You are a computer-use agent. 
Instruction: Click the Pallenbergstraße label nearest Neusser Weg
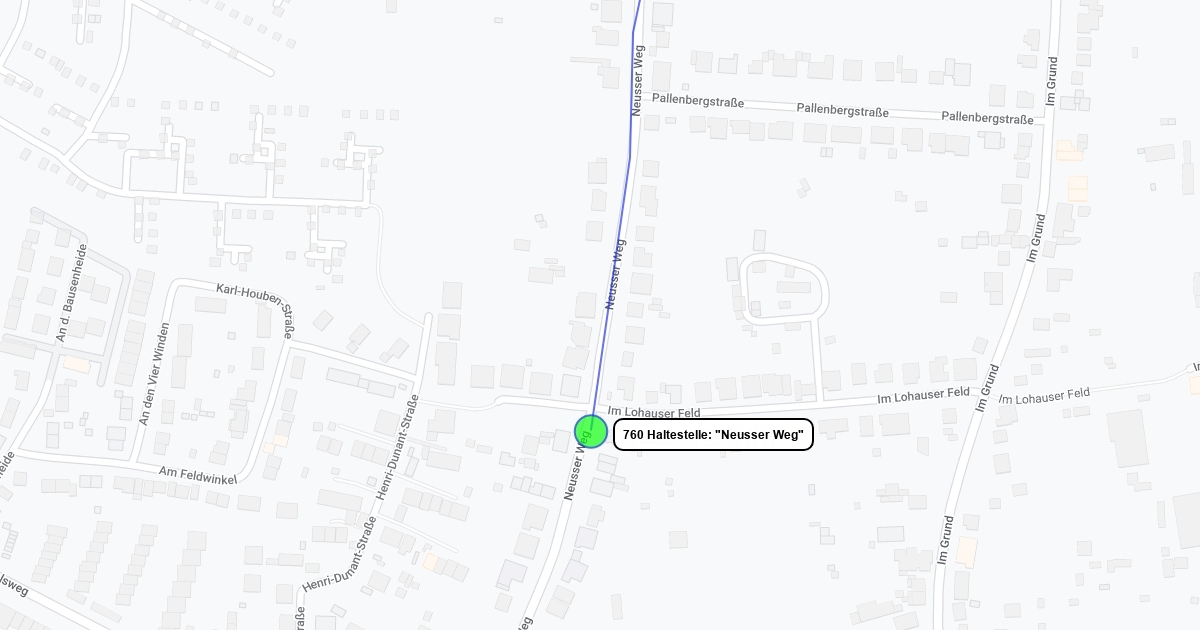(698, 100)
